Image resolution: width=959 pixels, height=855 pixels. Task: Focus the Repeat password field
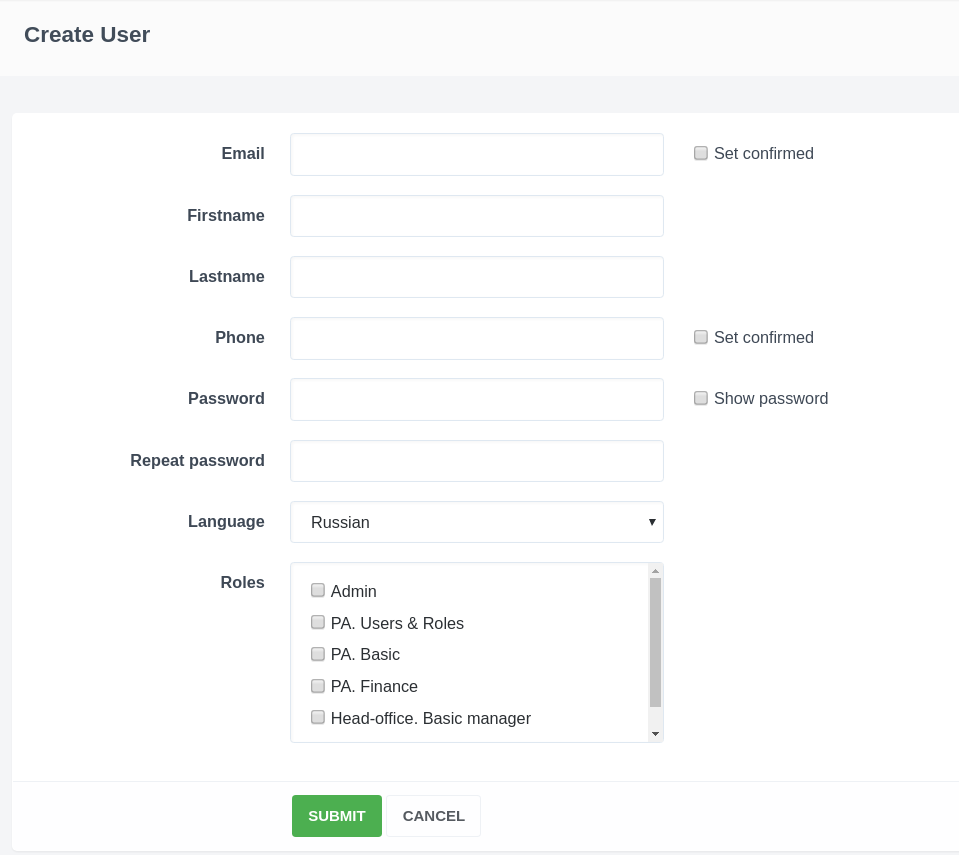pos(476,461)
